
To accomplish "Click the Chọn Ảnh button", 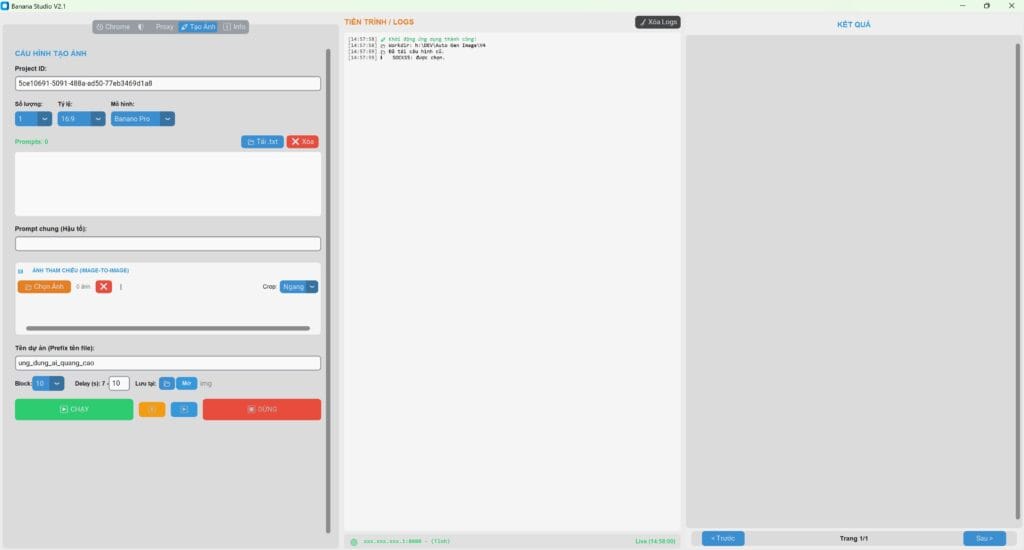I will pos(44,287).
